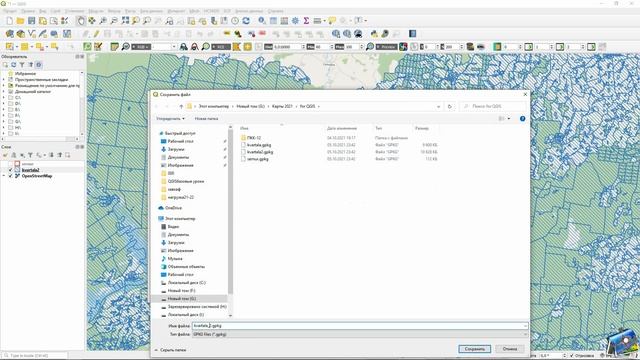
Task: Select the Музыка folder in dialog sidebar
Action: coord(175,259)
